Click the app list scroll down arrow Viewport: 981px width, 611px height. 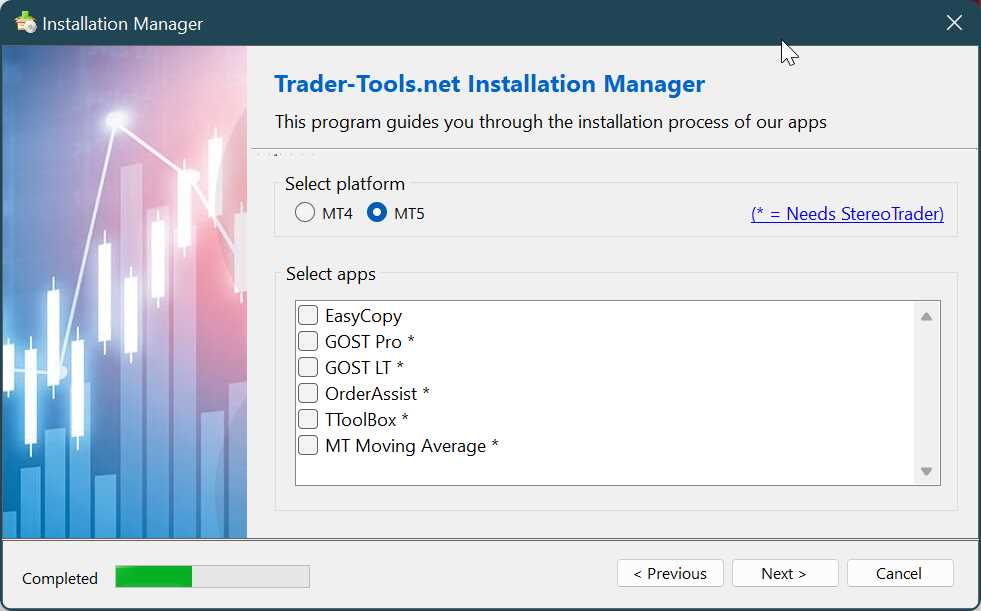(x=927, y=471)
